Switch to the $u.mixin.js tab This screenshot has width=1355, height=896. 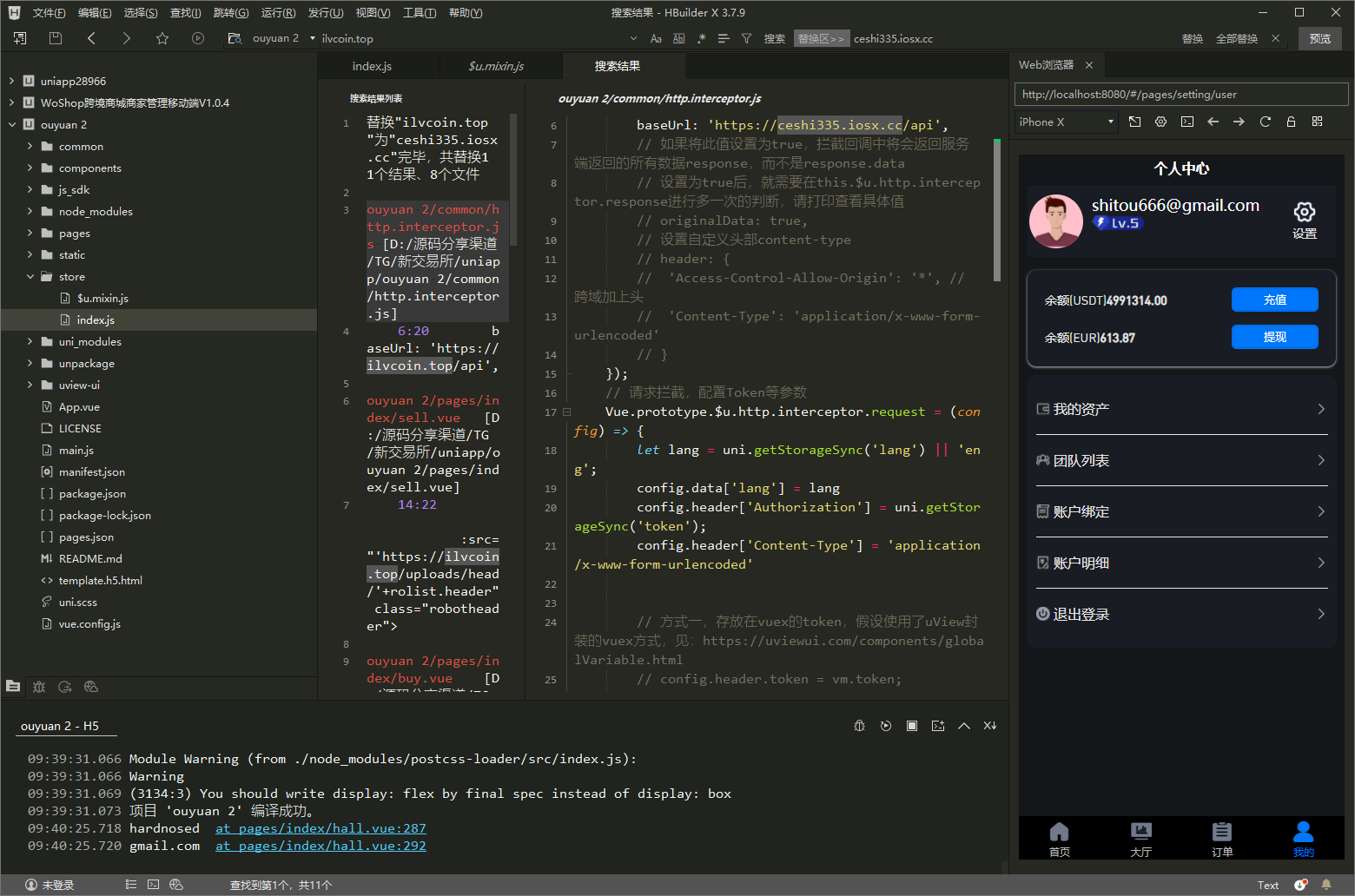[x=496, y=66]
